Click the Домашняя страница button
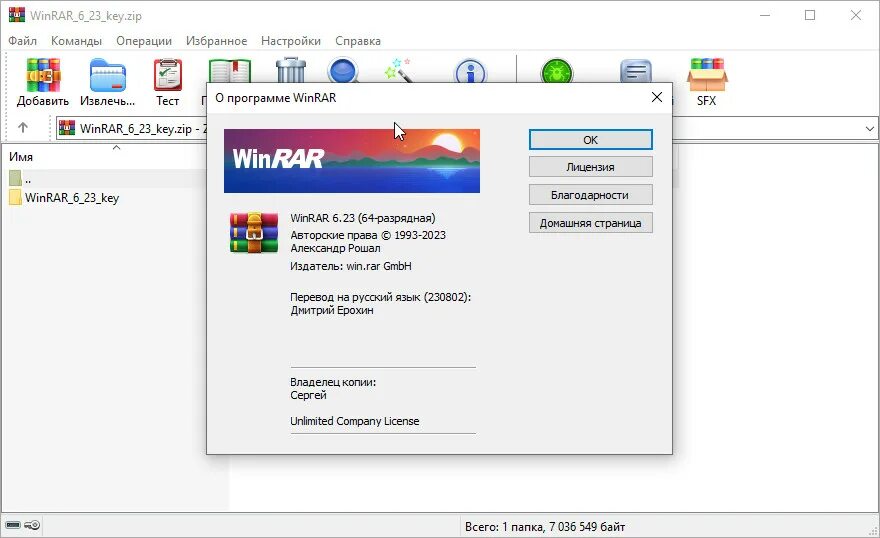880x538 pixels. pos(590,223)
